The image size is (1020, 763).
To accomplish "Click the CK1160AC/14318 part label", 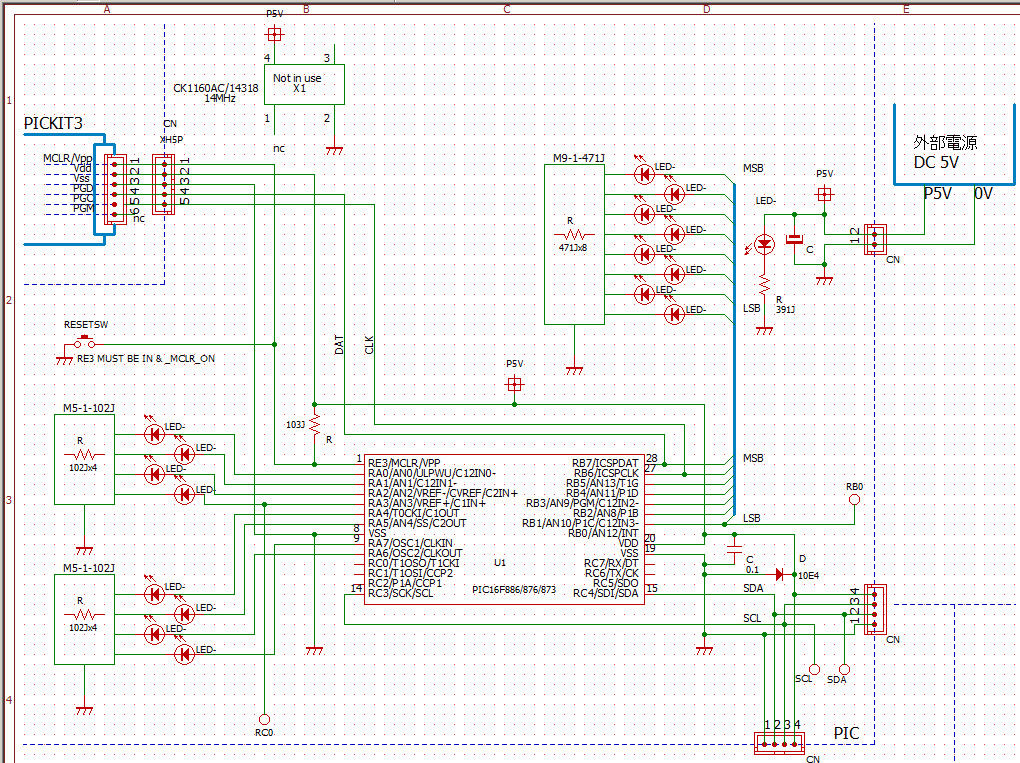I will point(216,88).
